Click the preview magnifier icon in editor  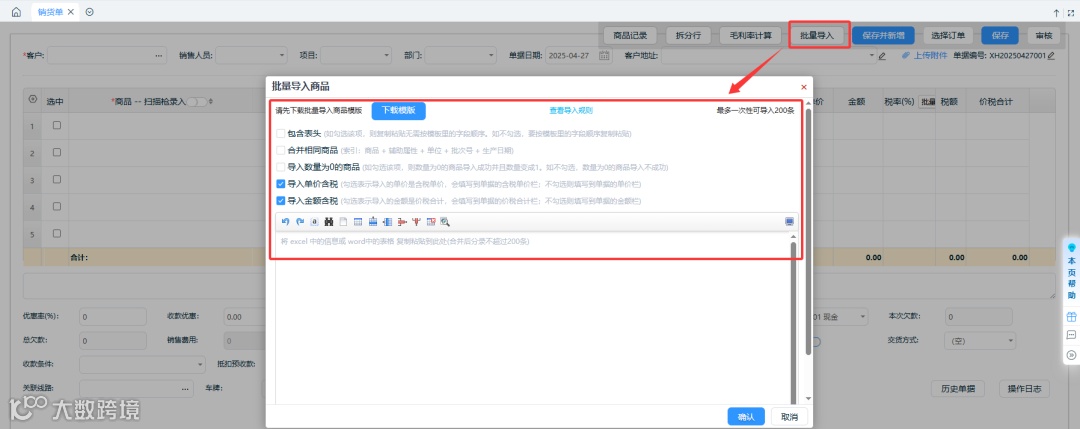click(445, 222)
